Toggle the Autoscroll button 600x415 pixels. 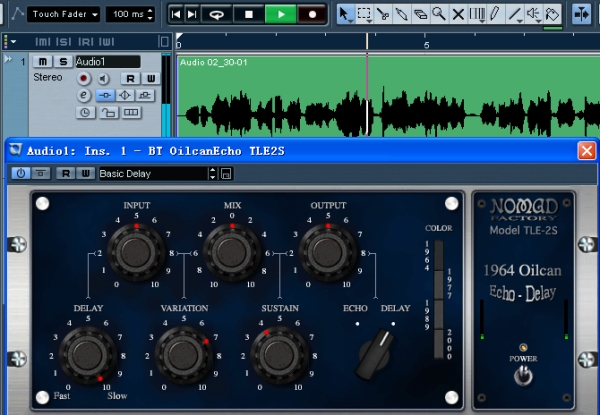pos(581,14)
